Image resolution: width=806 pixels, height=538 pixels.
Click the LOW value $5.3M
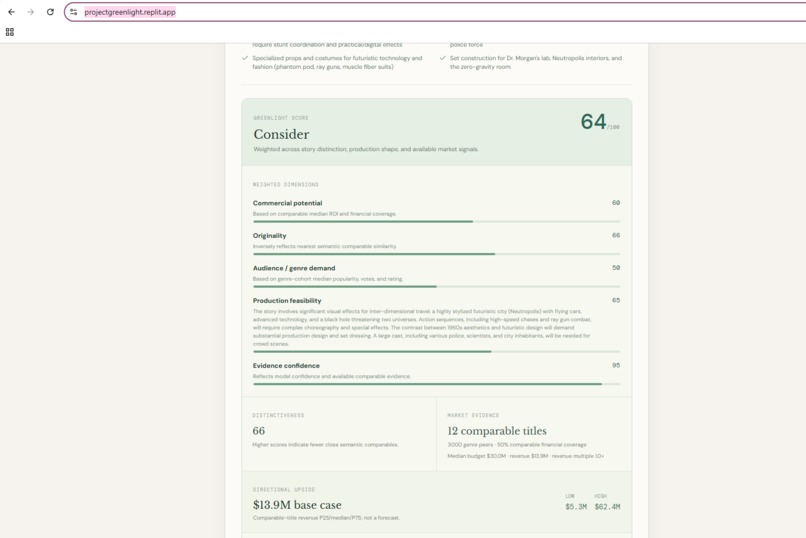(x=576, y=507)
